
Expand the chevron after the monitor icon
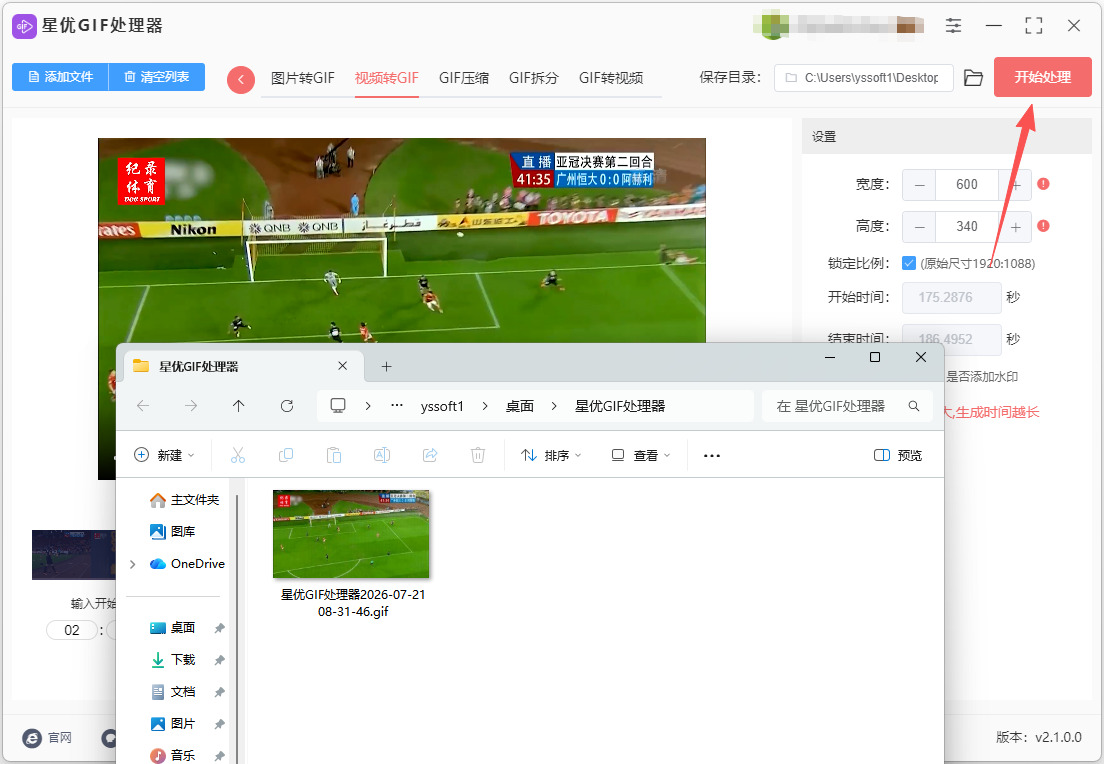point(368,406)
